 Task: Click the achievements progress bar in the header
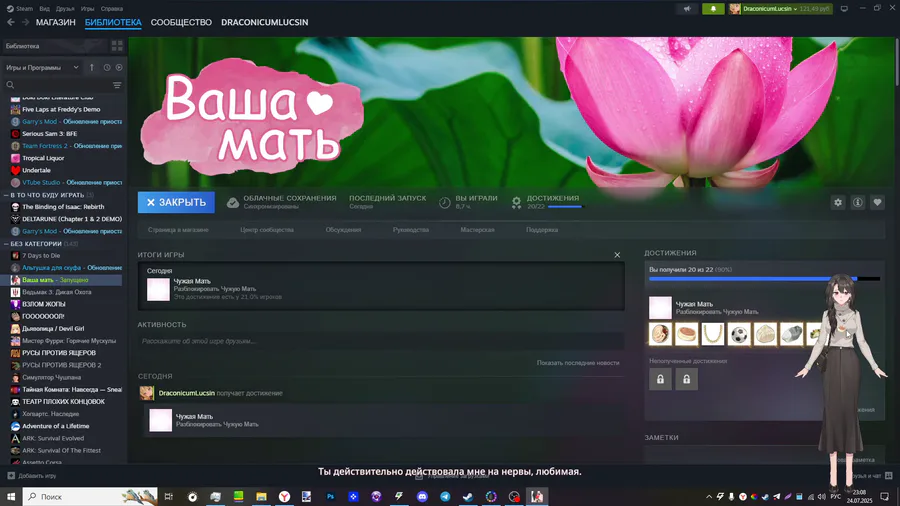point(565,207)
